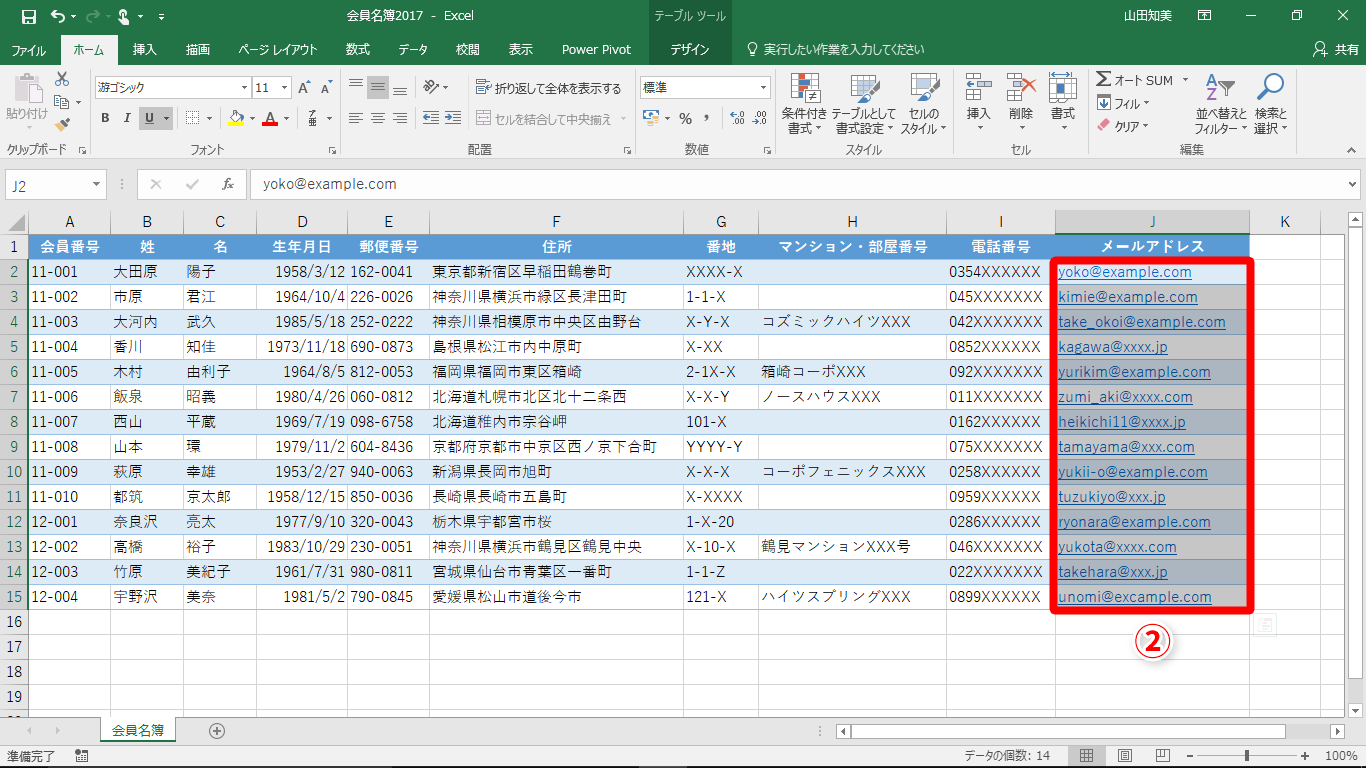Click the fill color paint bucket swatch
Screen dimensions: 1366x768
pos(235,118)
